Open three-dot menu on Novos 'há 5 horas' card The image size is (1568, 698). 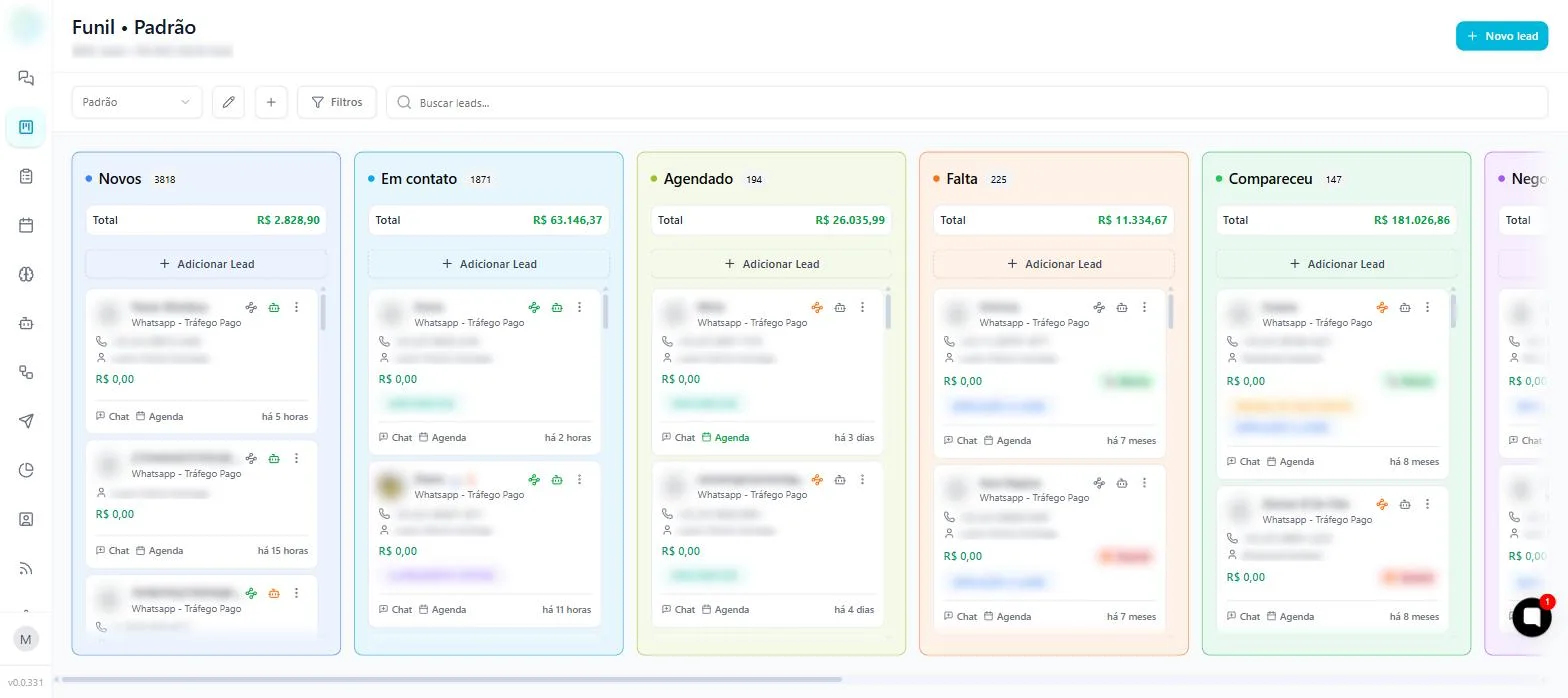pyautogui.click(x=296, y=307)
